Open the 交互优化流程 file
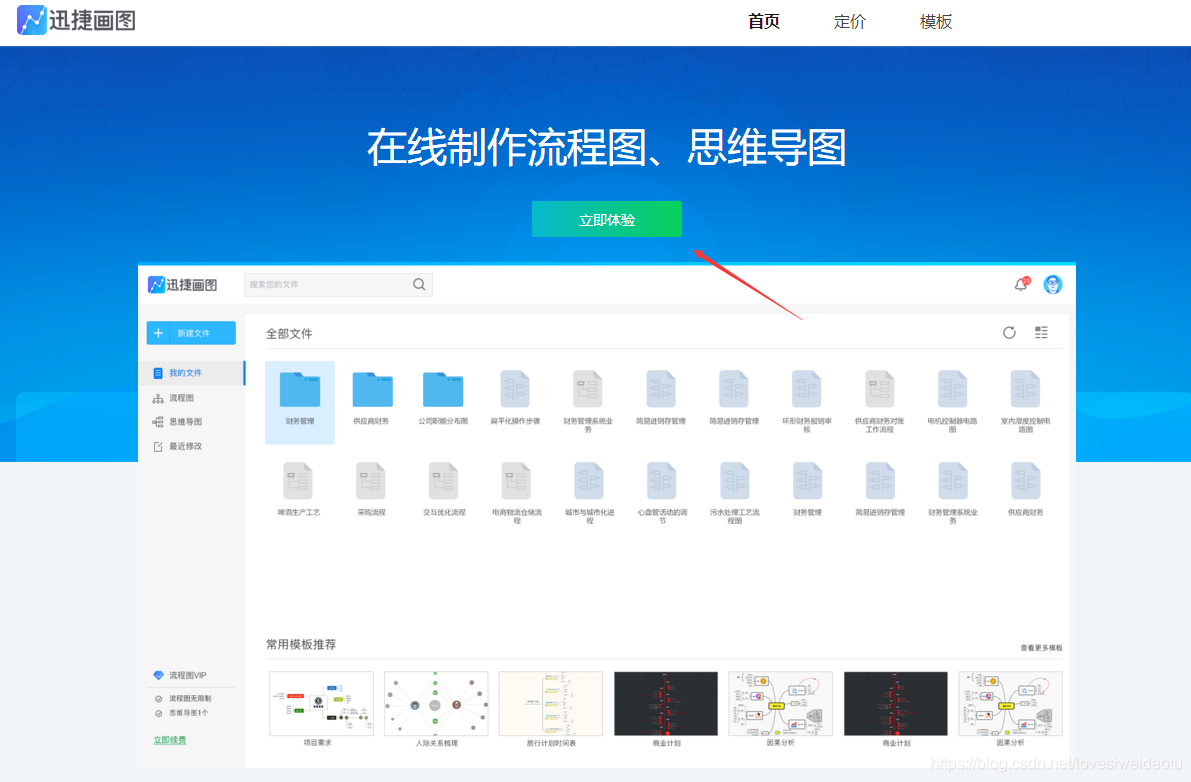 [x=444, y=490]
